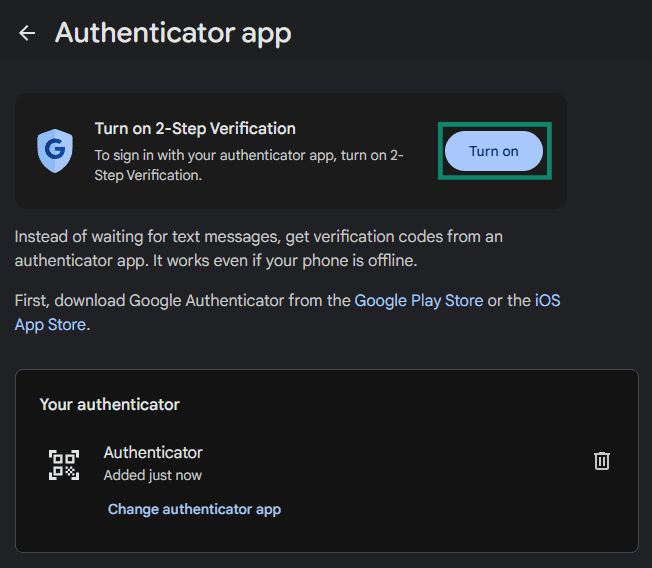Click the Turn on button

494,151
